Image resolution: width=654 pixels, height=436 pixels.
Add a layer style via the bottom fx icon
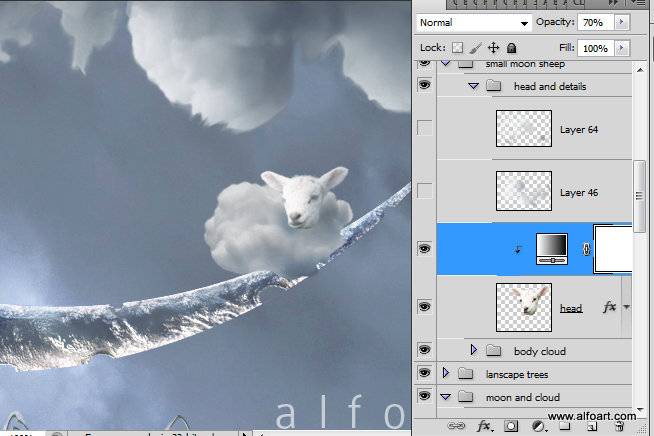485,426
